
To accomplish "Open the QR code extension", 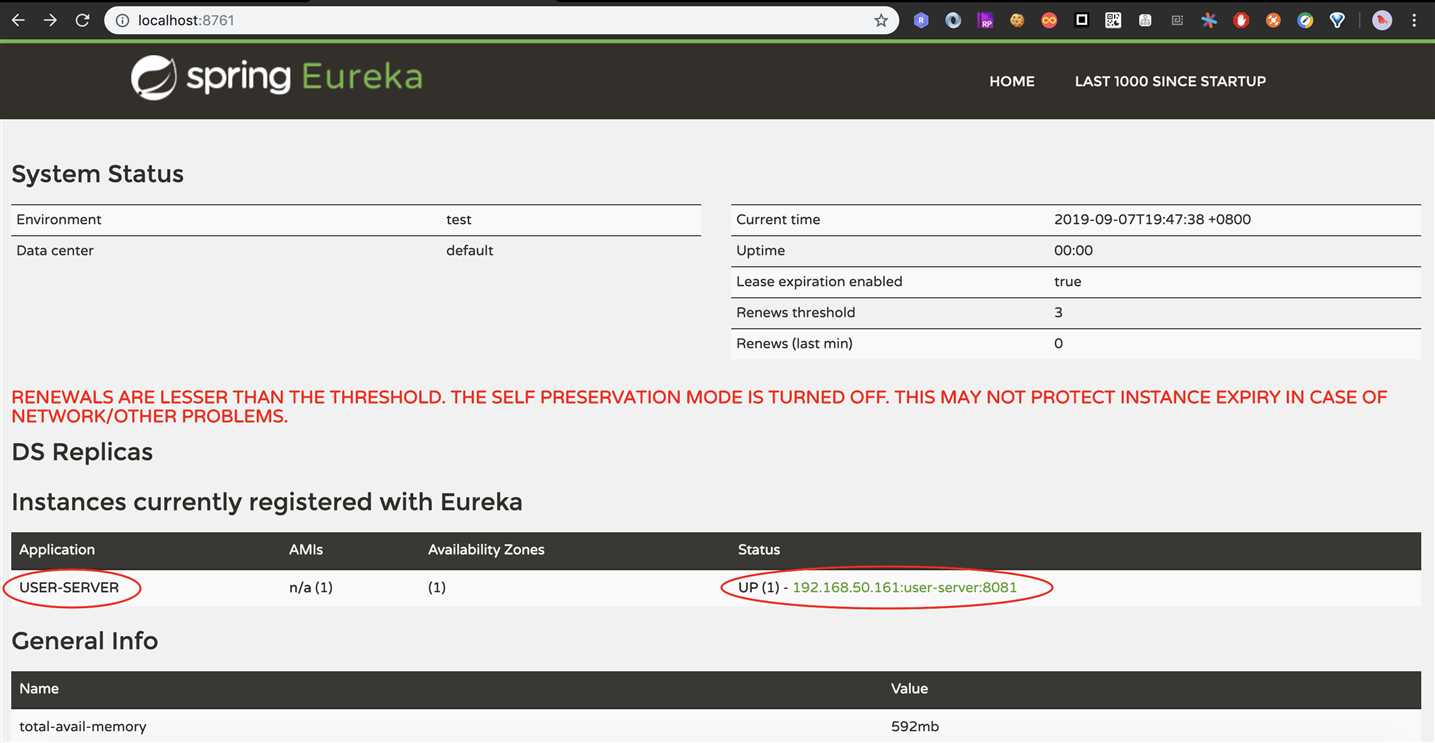I will pyautogui.click(x=1113, y=20).
